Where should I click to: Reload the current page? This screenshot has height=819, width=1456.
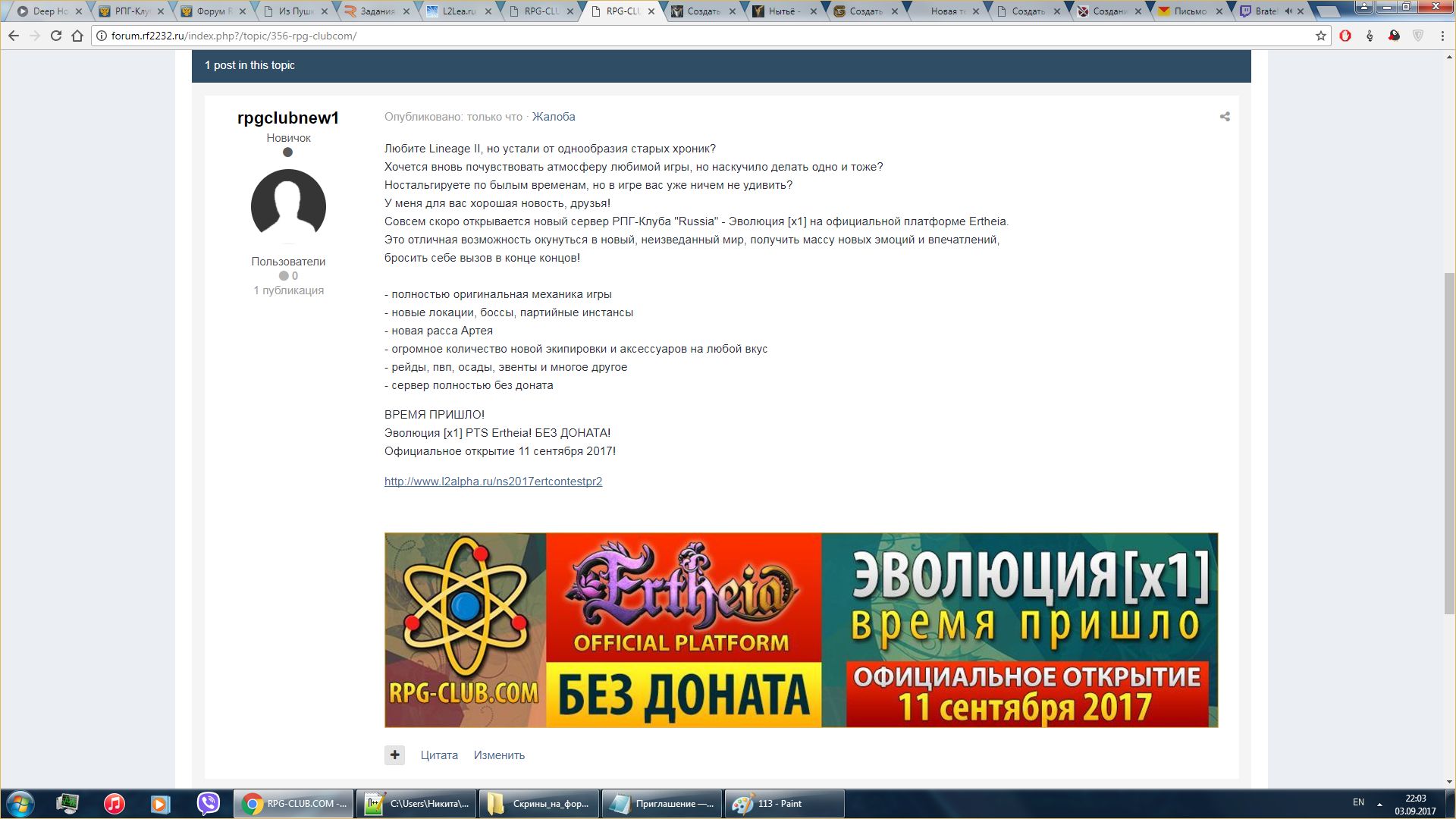(56, 36)
